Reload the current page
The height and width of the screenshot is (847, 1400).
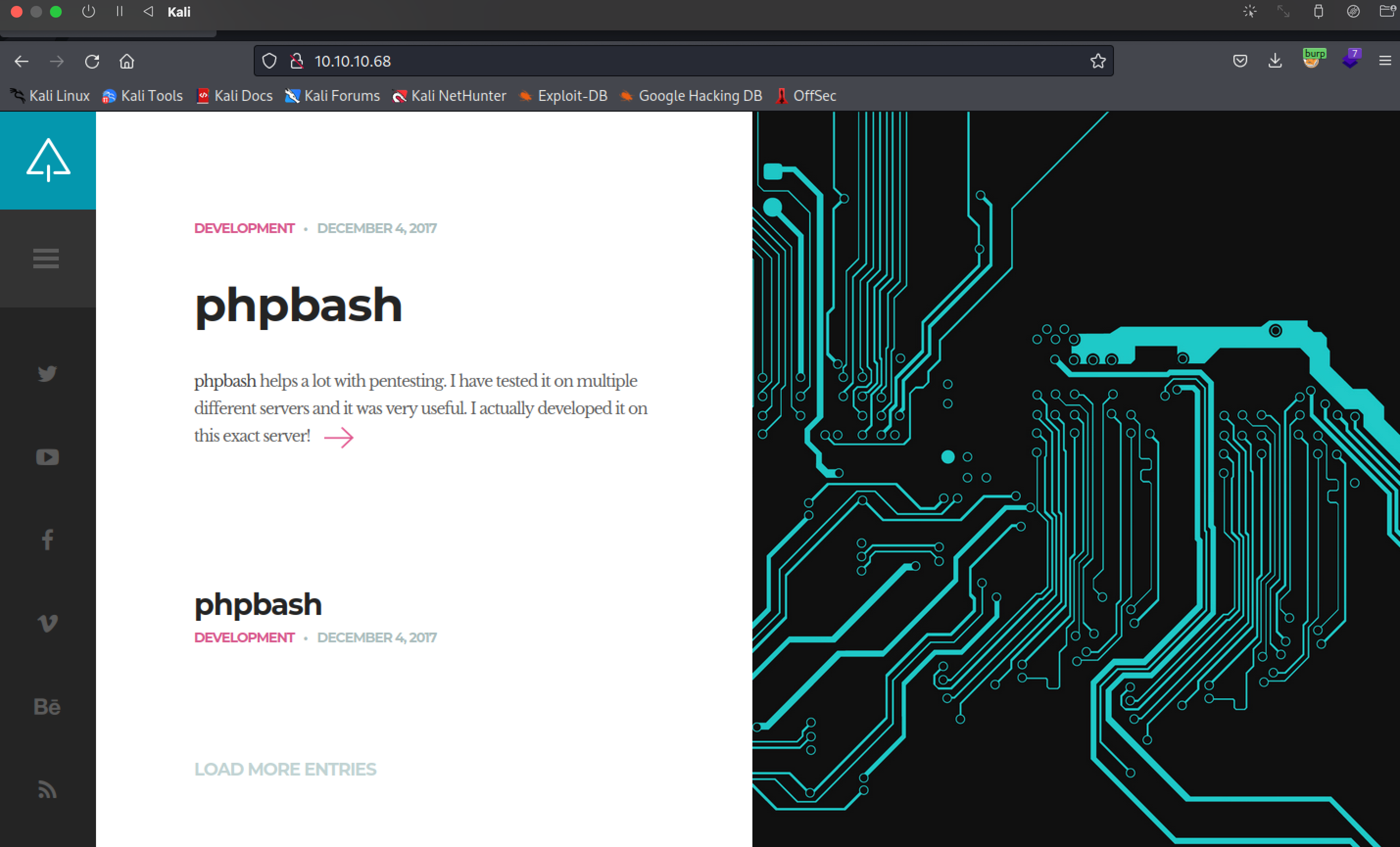pos(92,61)
